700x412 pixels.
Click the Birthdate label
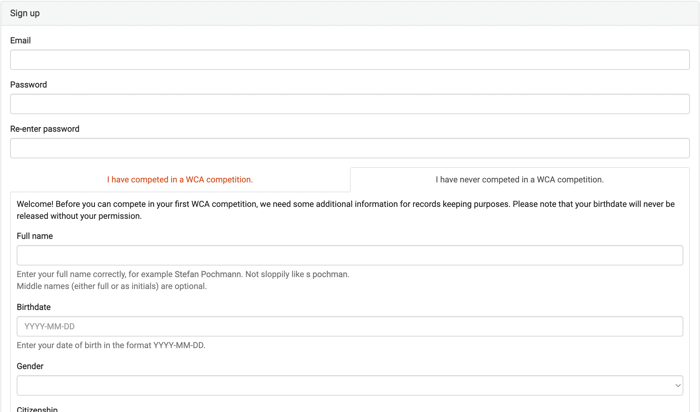(33, 307)
